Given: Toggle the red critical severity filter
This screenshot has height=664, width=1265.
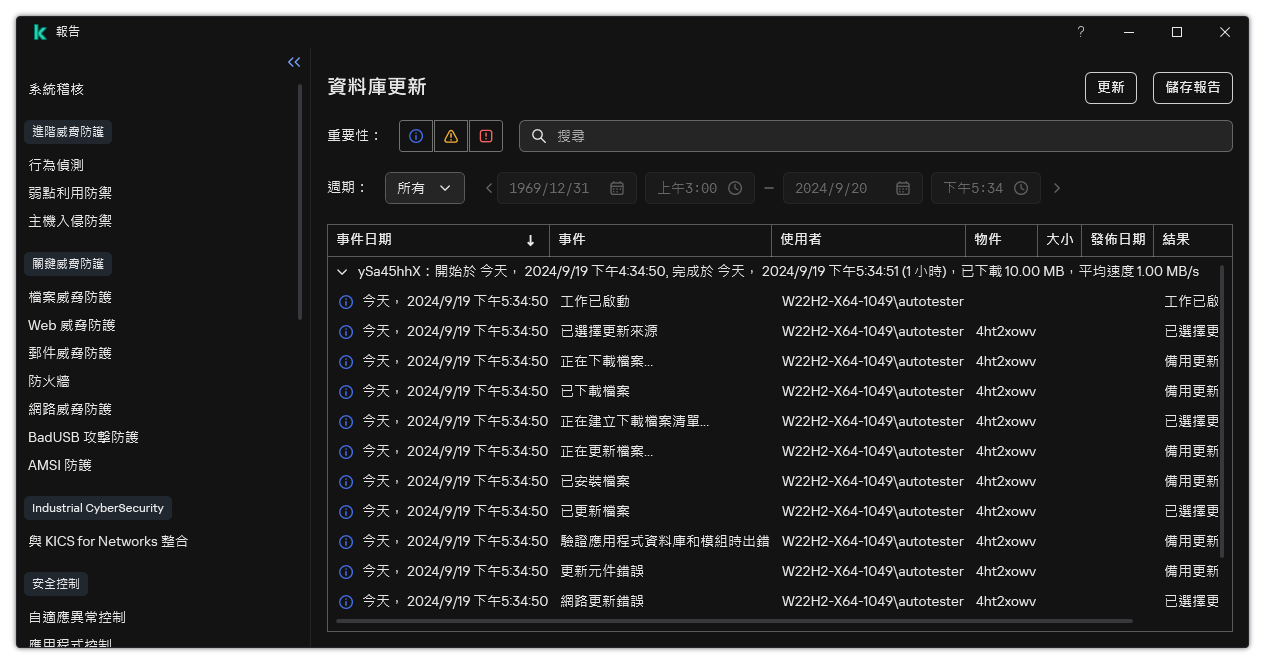Looking at the screenshot, I should pos(486,135).
